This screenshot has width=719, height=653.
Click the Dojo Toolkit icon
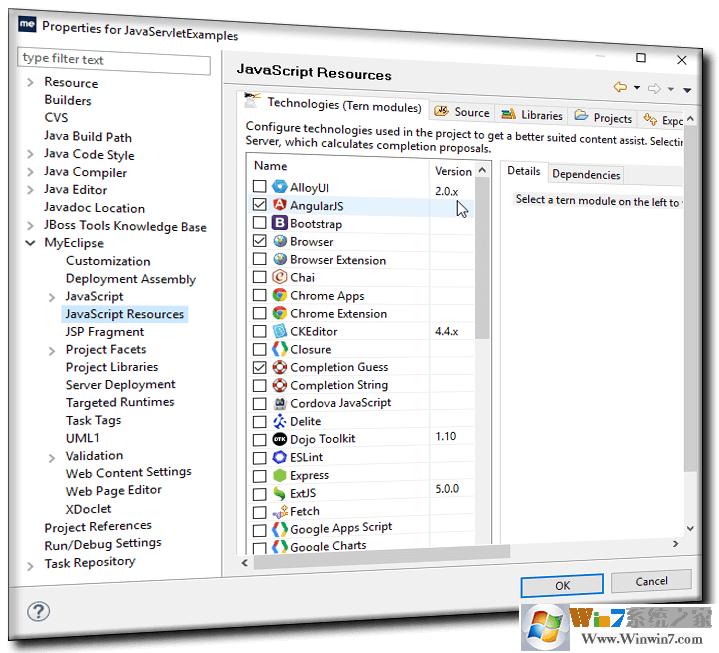click(x=280, y=439)
